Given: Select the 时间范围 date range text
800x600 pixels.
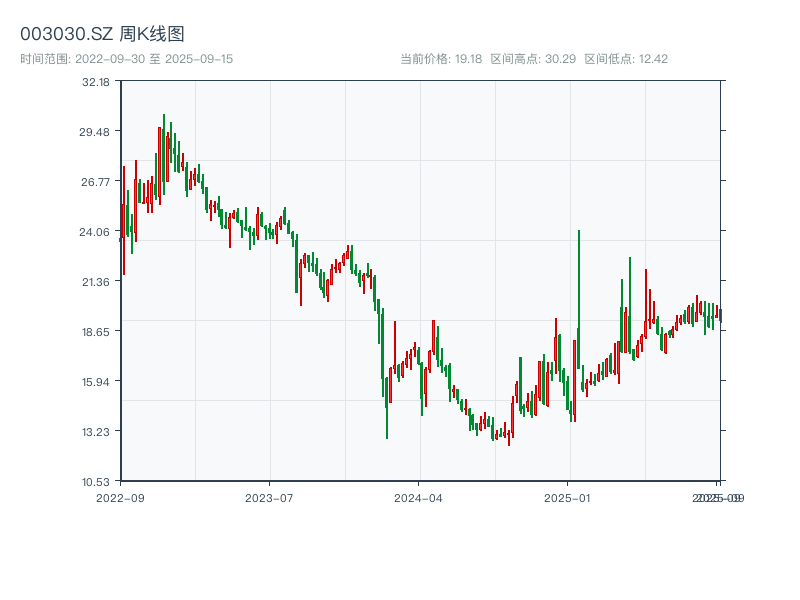Looking at the screenshot, I should tap(126, 59).
